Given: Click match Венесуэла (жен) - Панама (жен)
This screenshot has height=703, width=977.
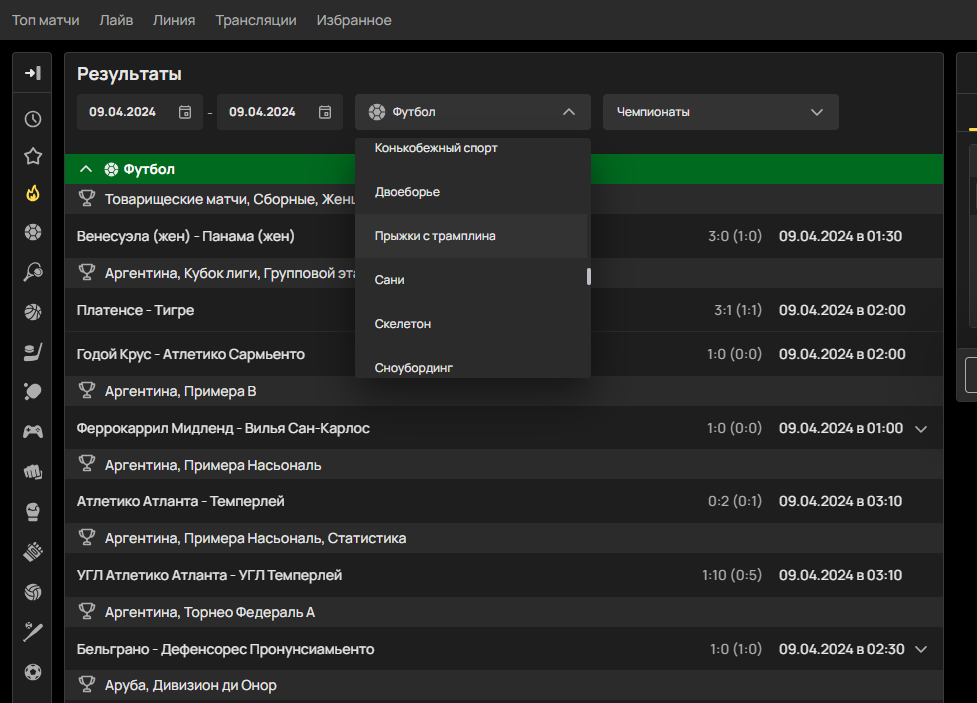Looking at the screenshot, I should pos(185,236).
